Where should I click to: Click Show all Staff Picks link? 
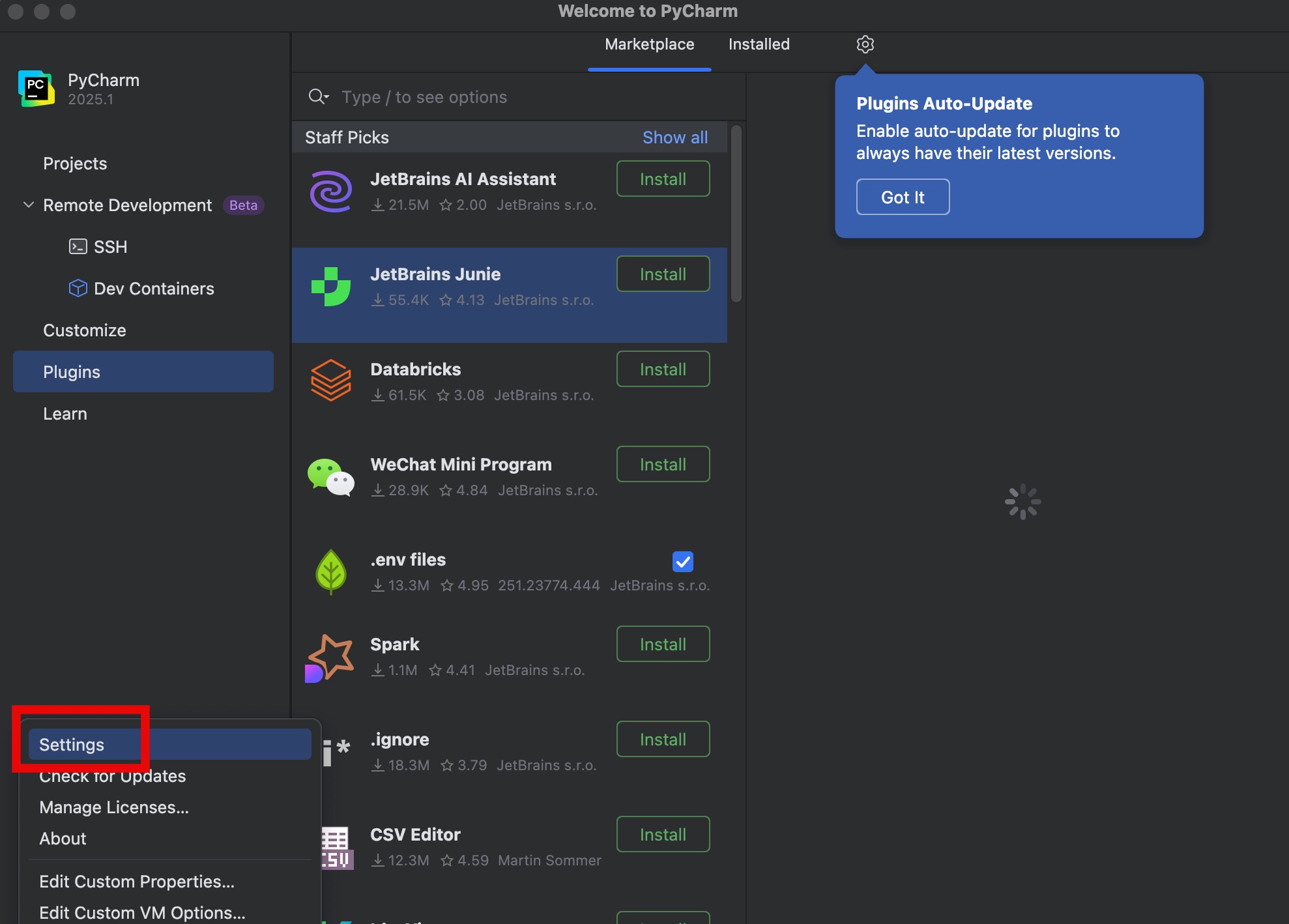[x=674, y=137]
